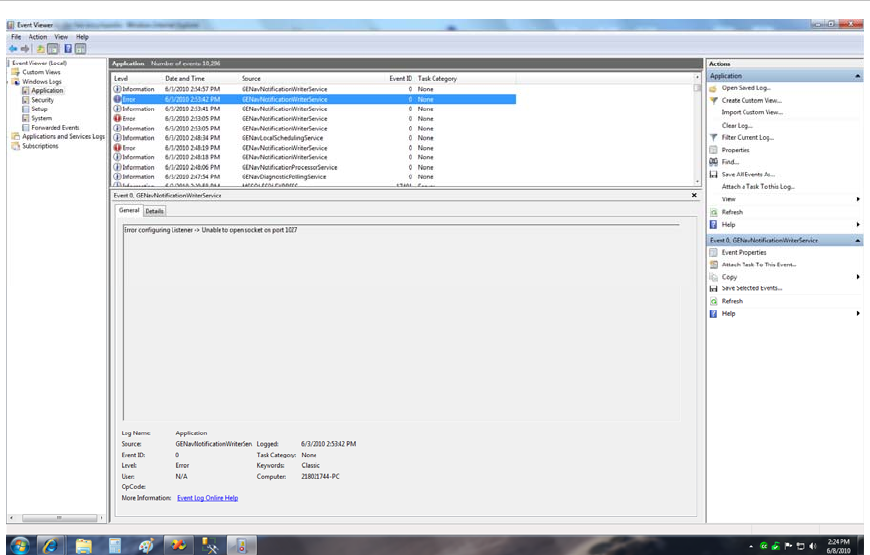
Task: Open the File menu
Action: (x=16, y=37)
